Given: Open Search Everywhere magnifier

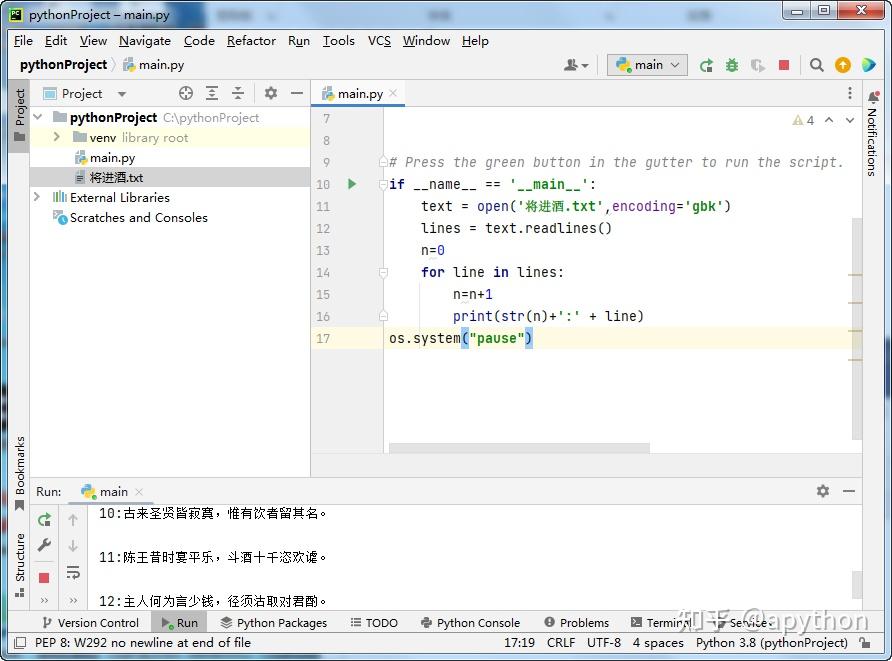Looking at the screenshot, I should pos(816,64).
